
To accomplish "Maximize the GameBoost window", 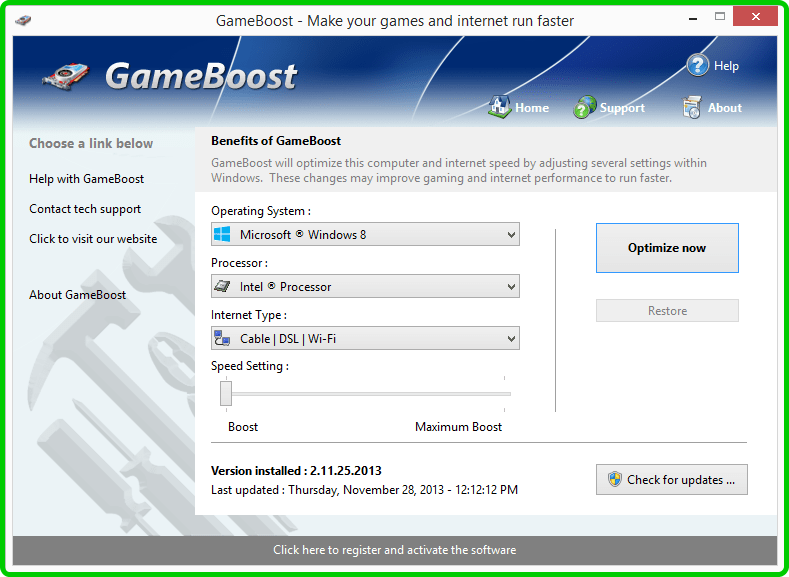I will pos(720,17).
